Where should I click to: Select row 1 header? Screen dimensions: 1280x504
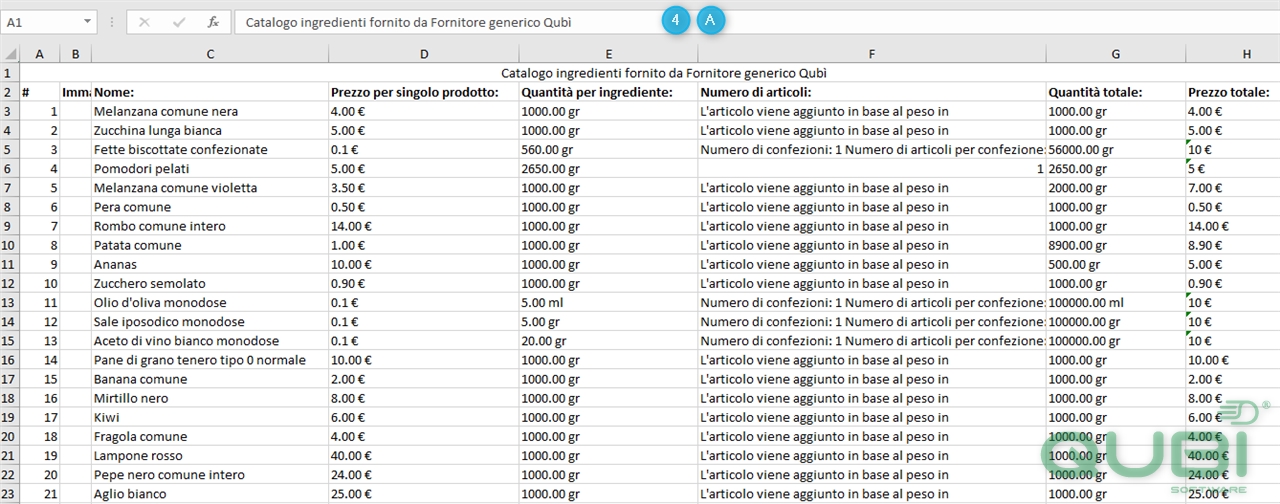[10, 73]
